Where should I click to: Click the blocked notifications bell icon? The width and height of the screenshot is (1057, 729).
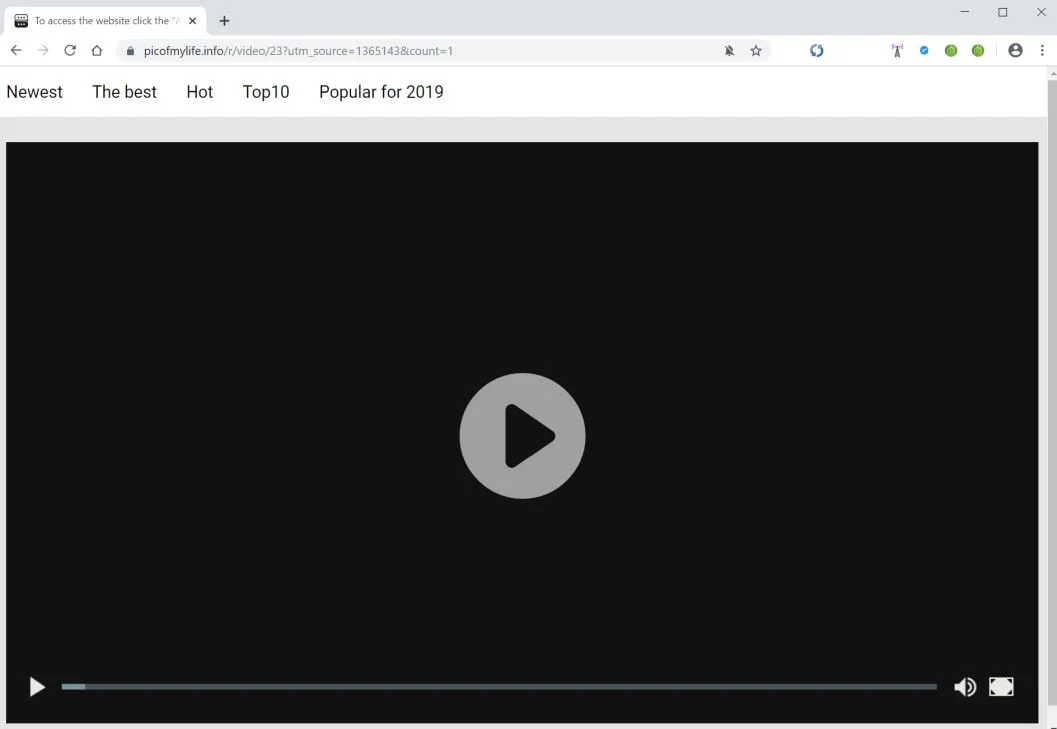[x=729, y=51]
